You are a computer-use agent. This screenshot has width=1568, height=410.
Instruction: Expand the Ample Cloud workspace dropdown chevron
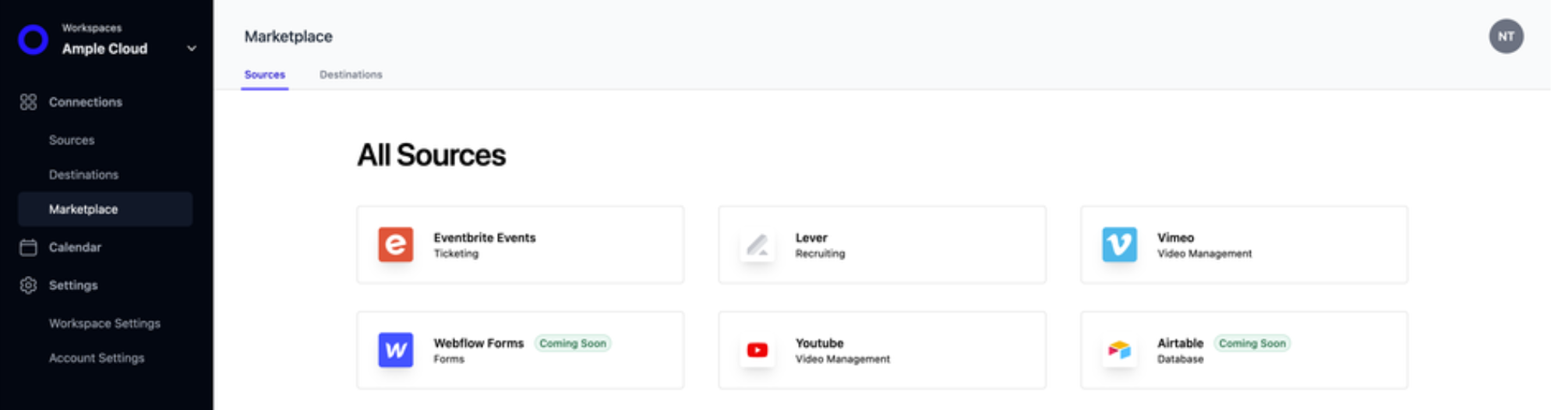pyautogui.click(x=192, y=48)
